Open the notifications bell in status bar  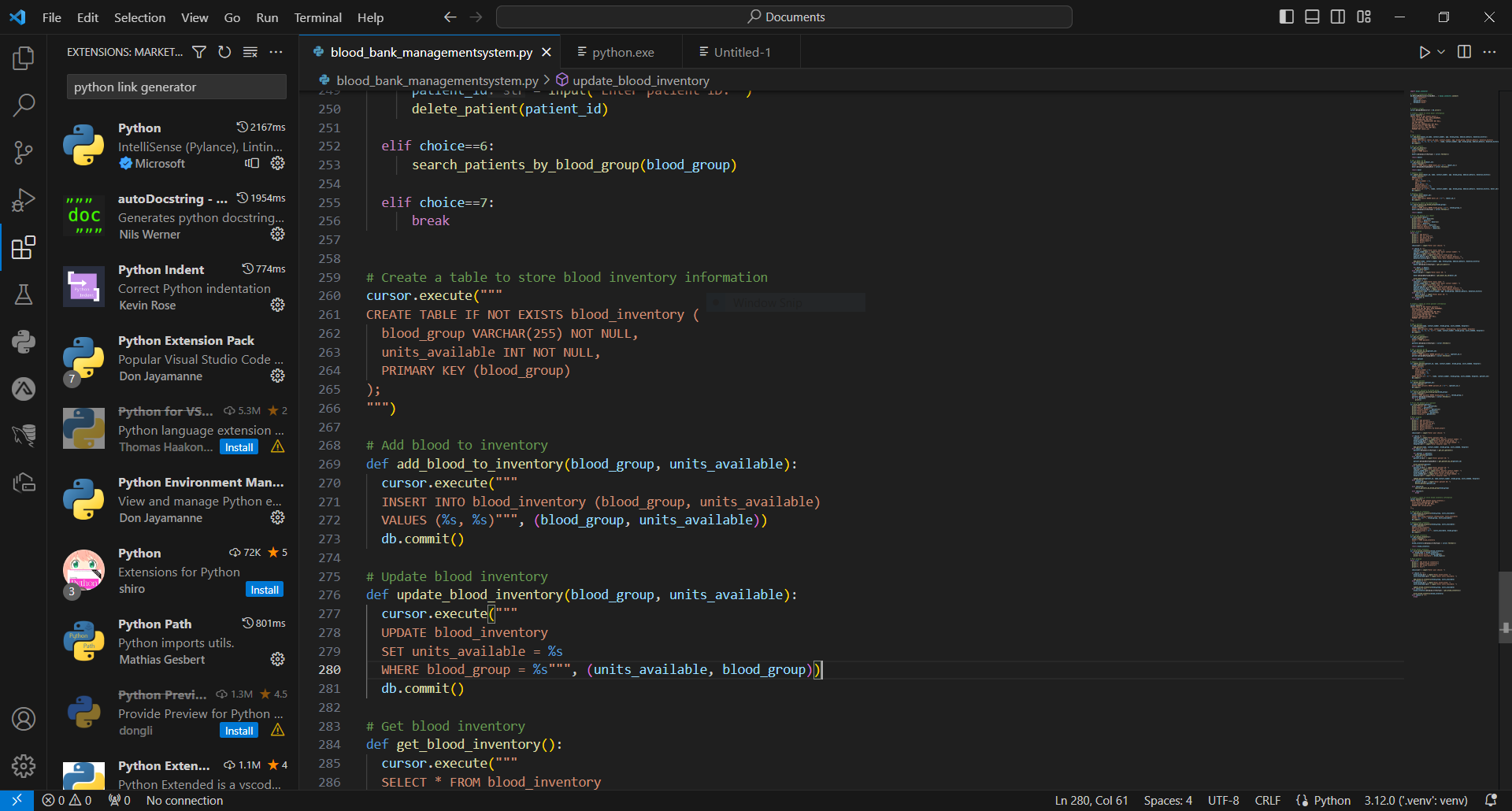pyautogui.click(x=1490, y=800)
